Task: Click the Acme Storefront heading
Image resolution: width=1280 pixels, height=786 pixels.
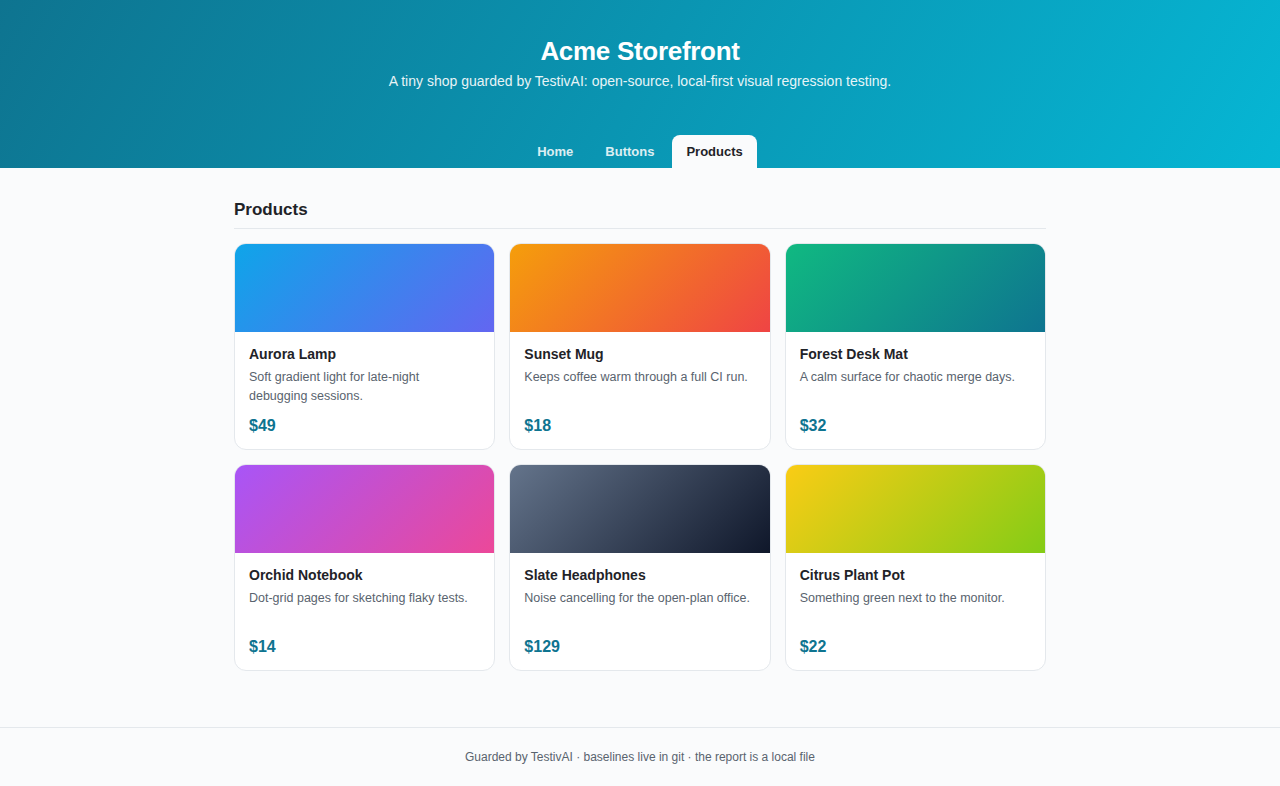Action: [640, 51]
